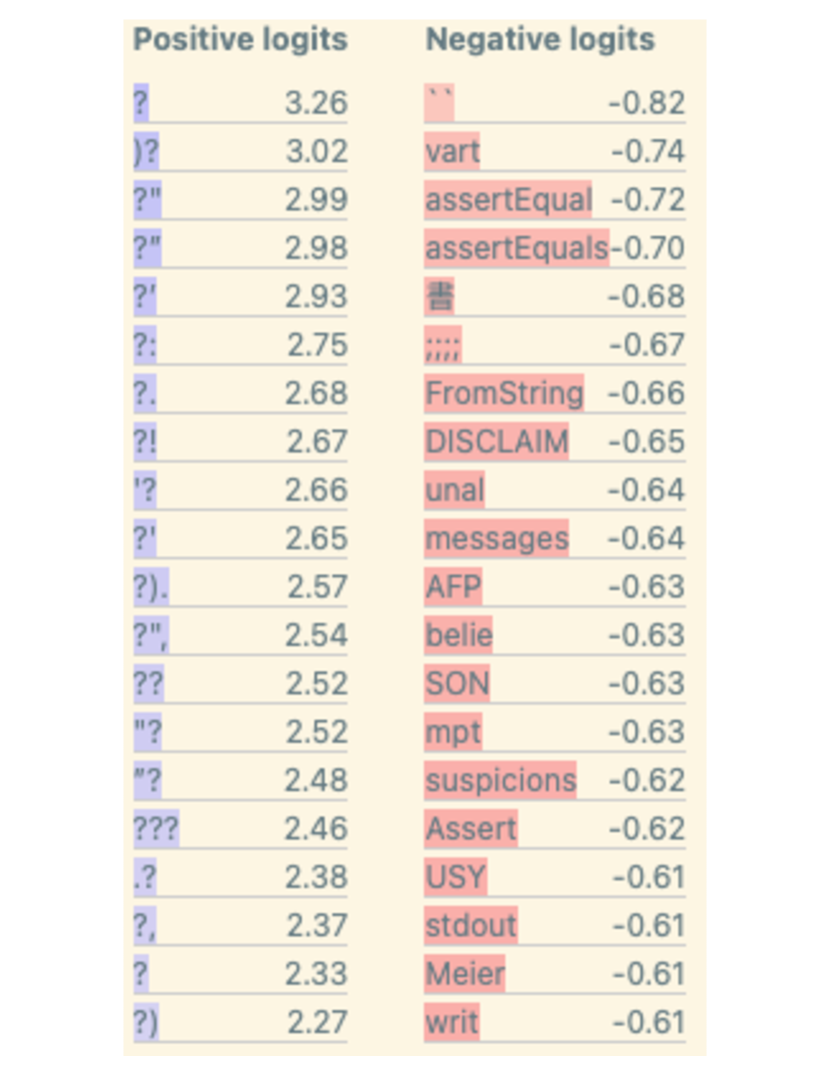Click the "Assert" token with value -0.62
Image resolution: width=830 pixels, height=1075 pixels.
471,829
